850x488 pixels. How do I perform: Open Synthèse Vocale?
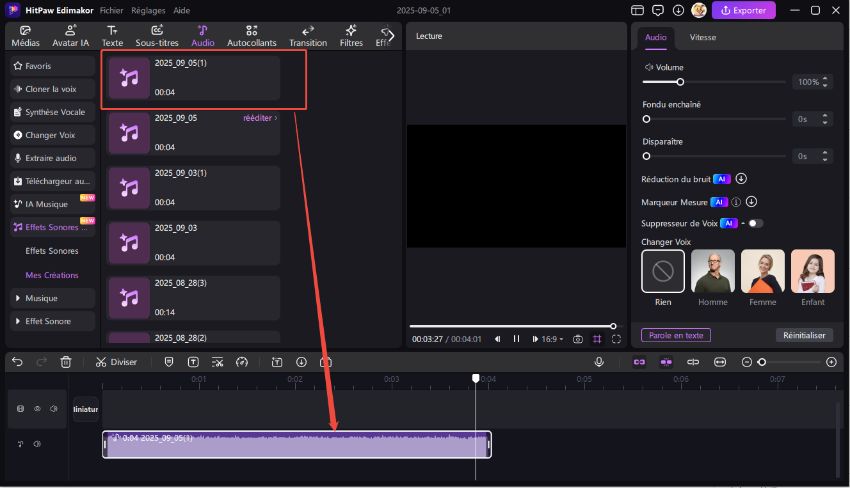tap(53, 112)
